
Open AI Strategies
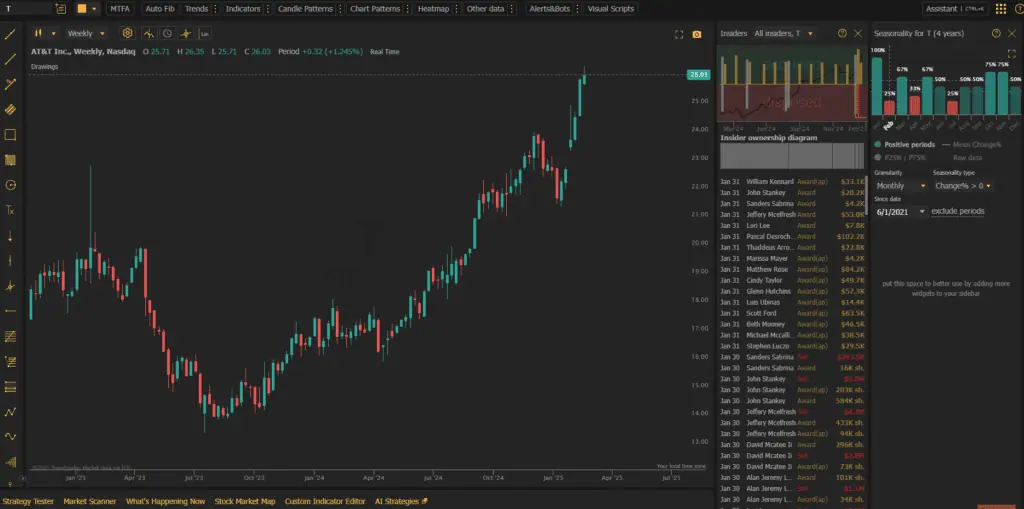401,501
